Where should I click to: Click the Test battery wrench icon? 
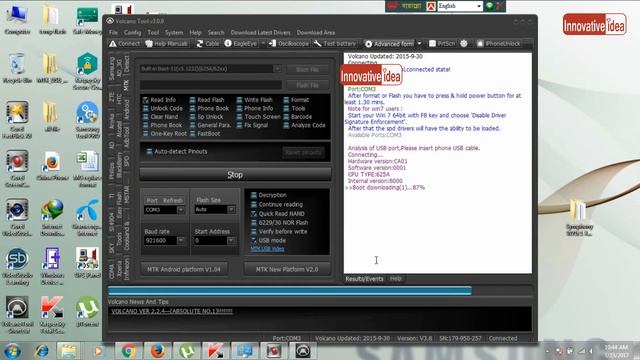(x=317, y=44)
